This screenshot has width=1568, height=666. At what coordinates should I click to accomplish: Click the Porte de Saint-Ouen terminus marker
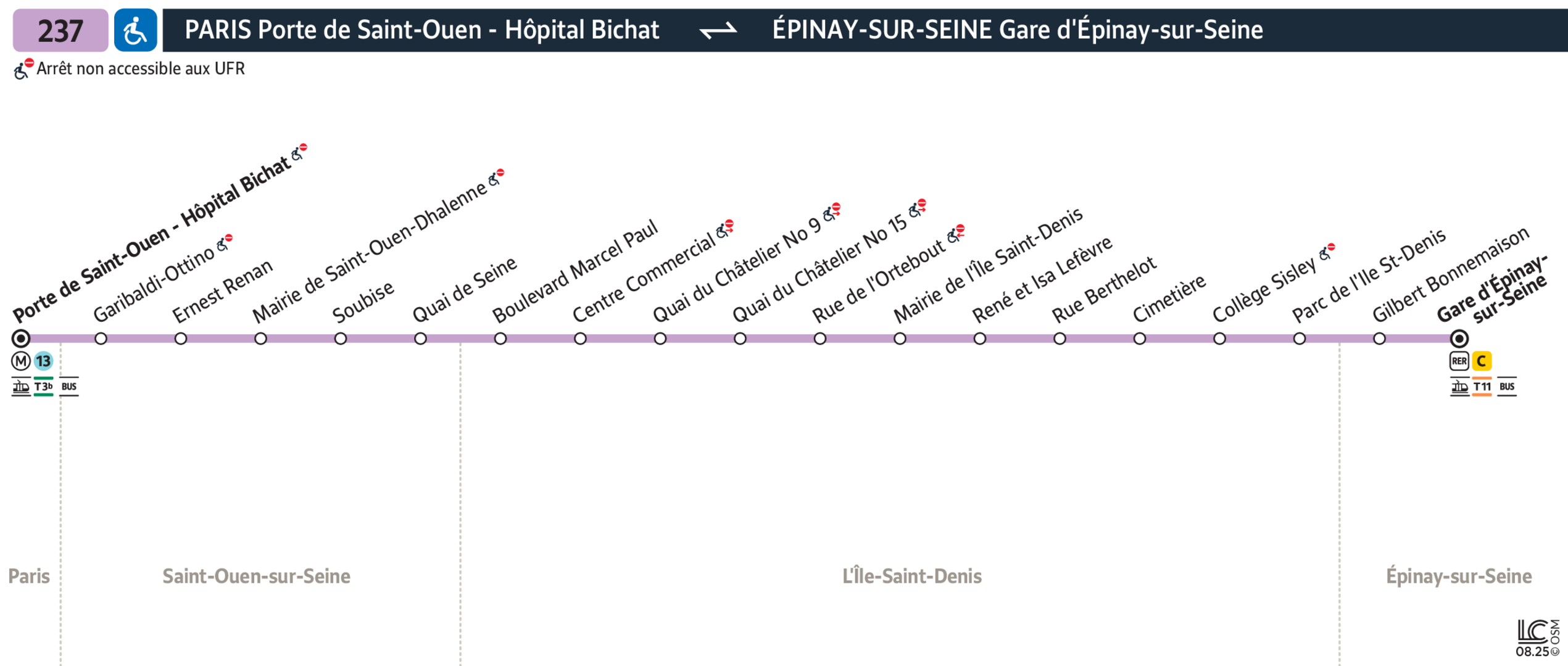coord(21,339)
